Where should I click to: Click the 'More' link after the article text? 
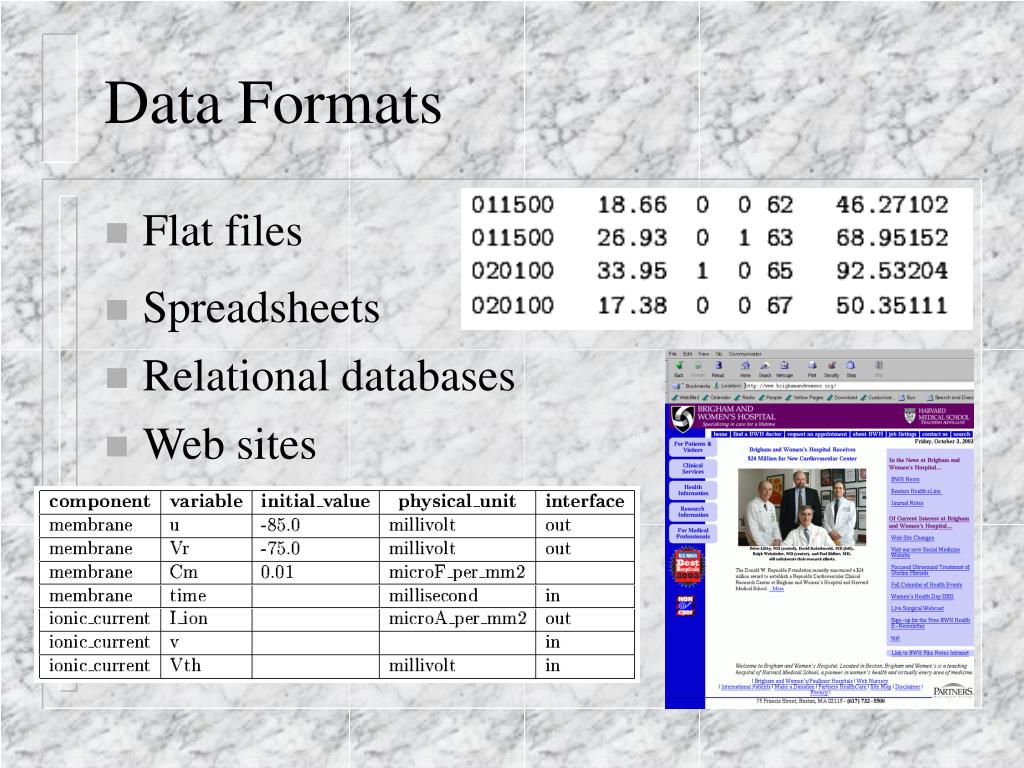[777, 588]
